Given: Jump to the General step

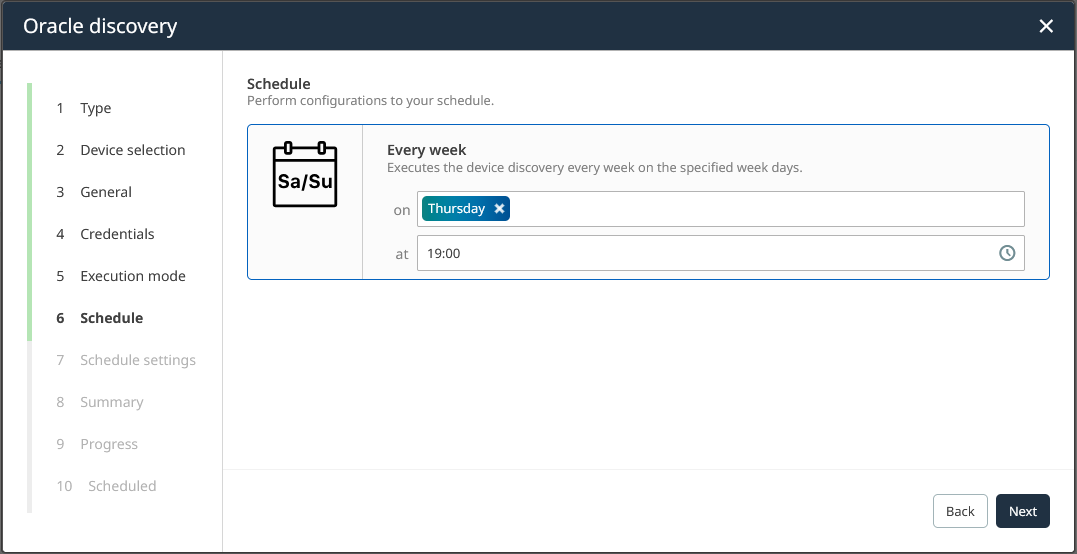Looking at the screenshot, I should coord(106,192).
